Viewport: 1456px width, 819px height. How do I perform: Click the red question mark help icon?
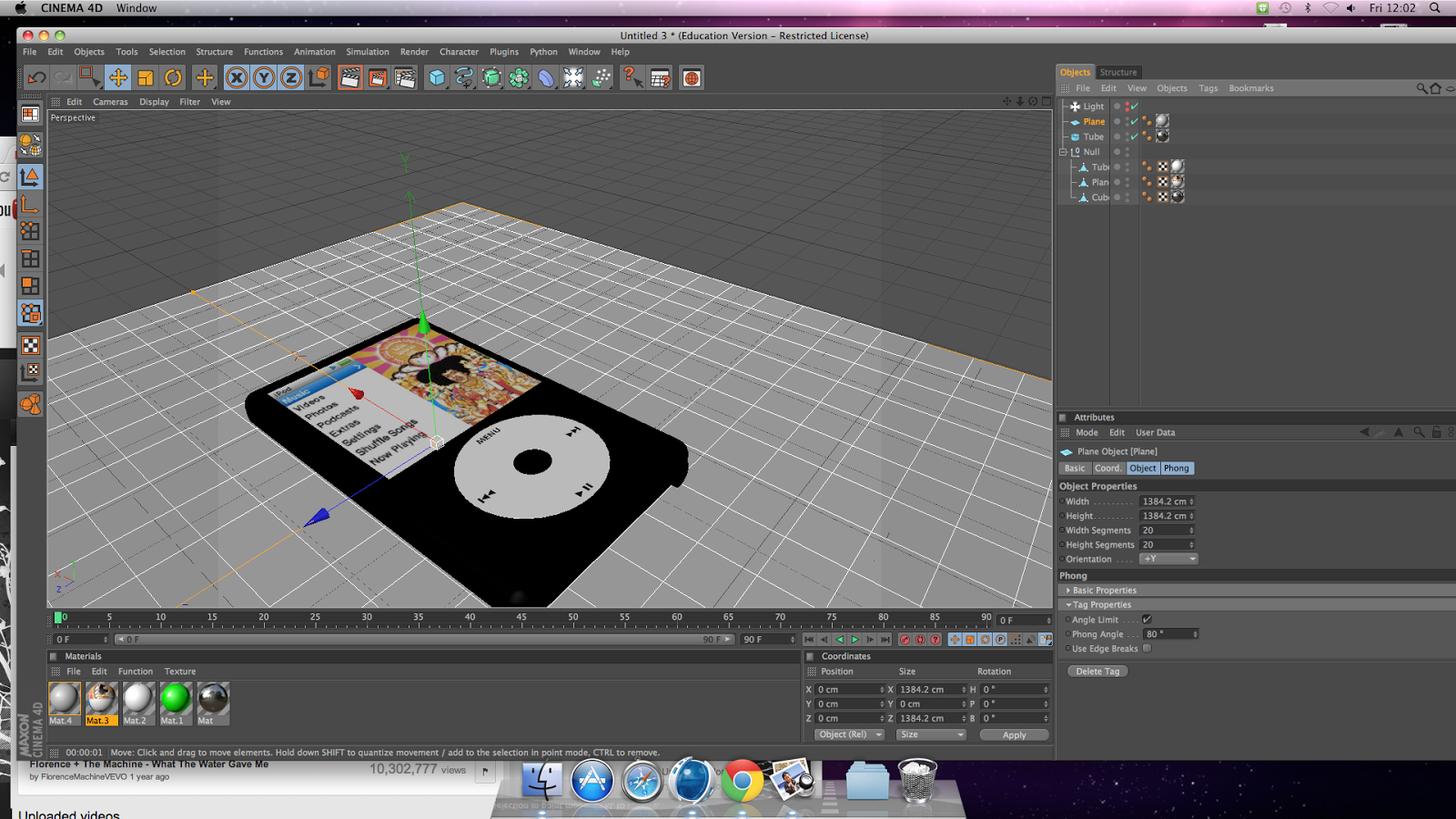(632, 78)
